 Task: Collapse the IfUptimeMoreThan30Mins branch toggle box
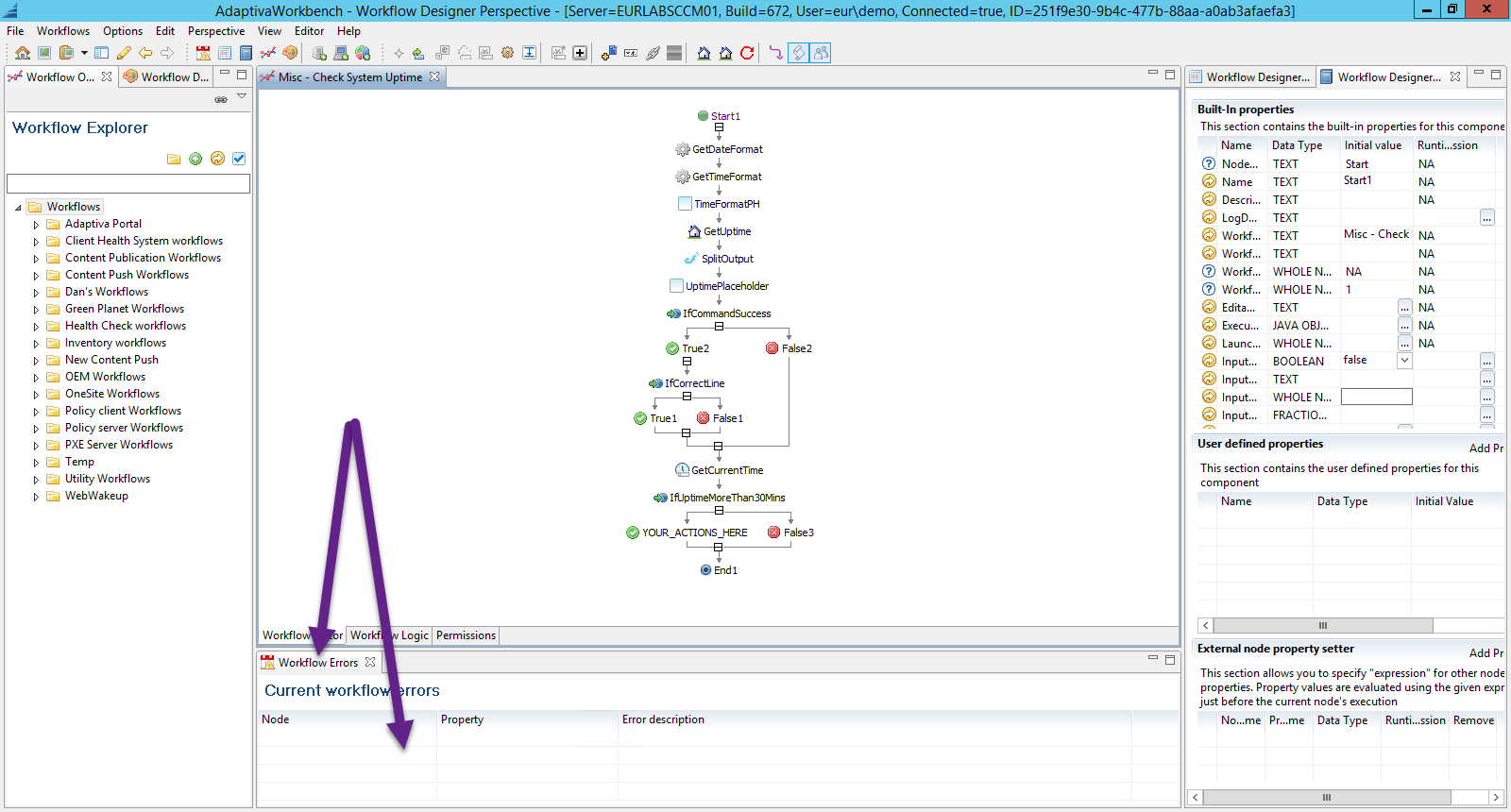719,511
